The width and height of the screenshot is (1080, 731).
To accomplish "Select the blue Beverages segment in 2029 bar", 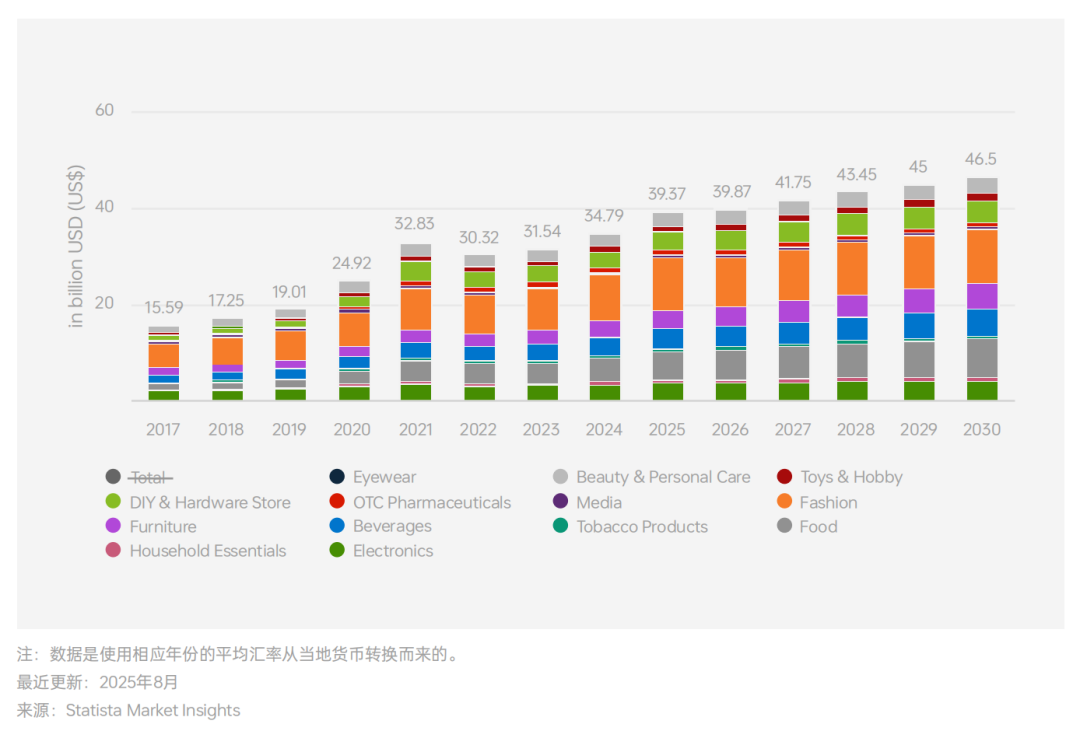I will click(x=920, y=325).
